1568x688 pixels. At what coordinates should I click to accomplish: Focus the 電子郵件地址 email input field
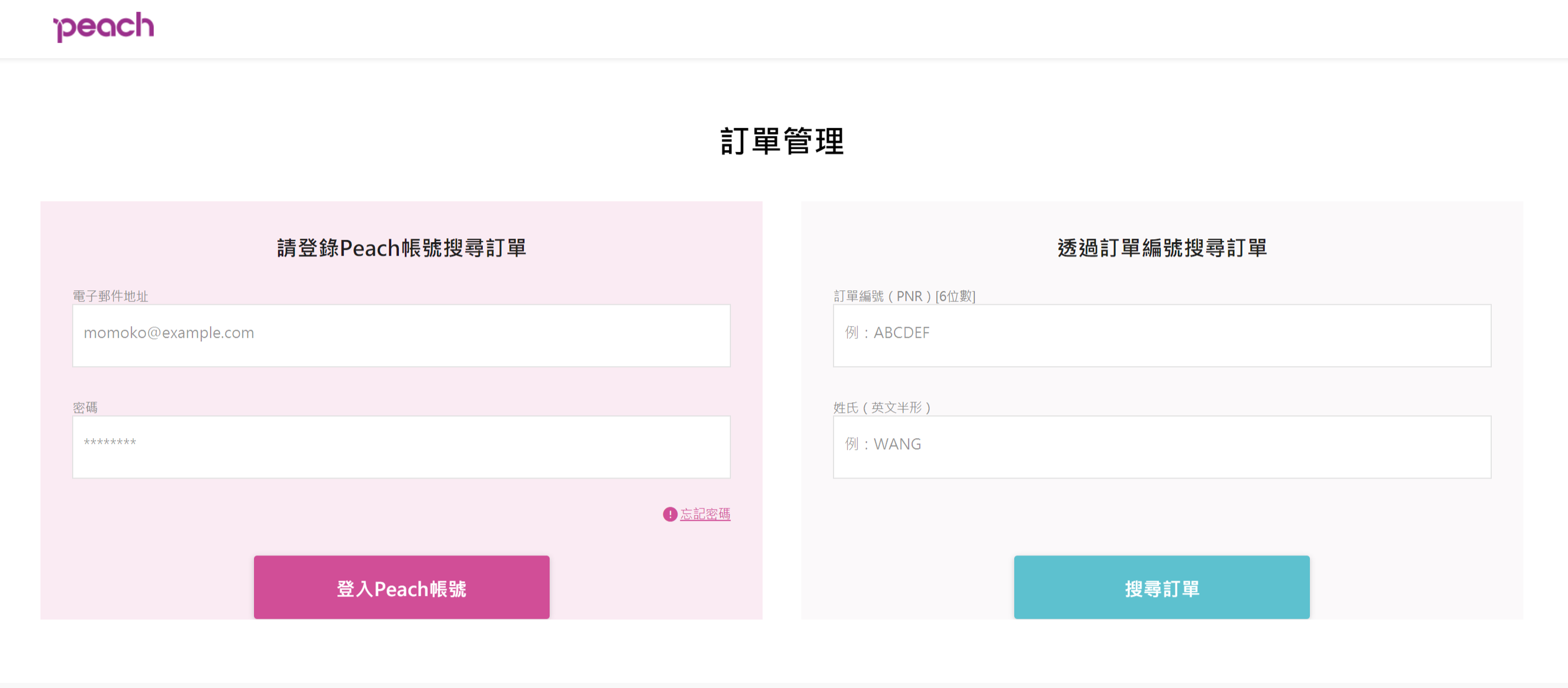coord(401,335)
